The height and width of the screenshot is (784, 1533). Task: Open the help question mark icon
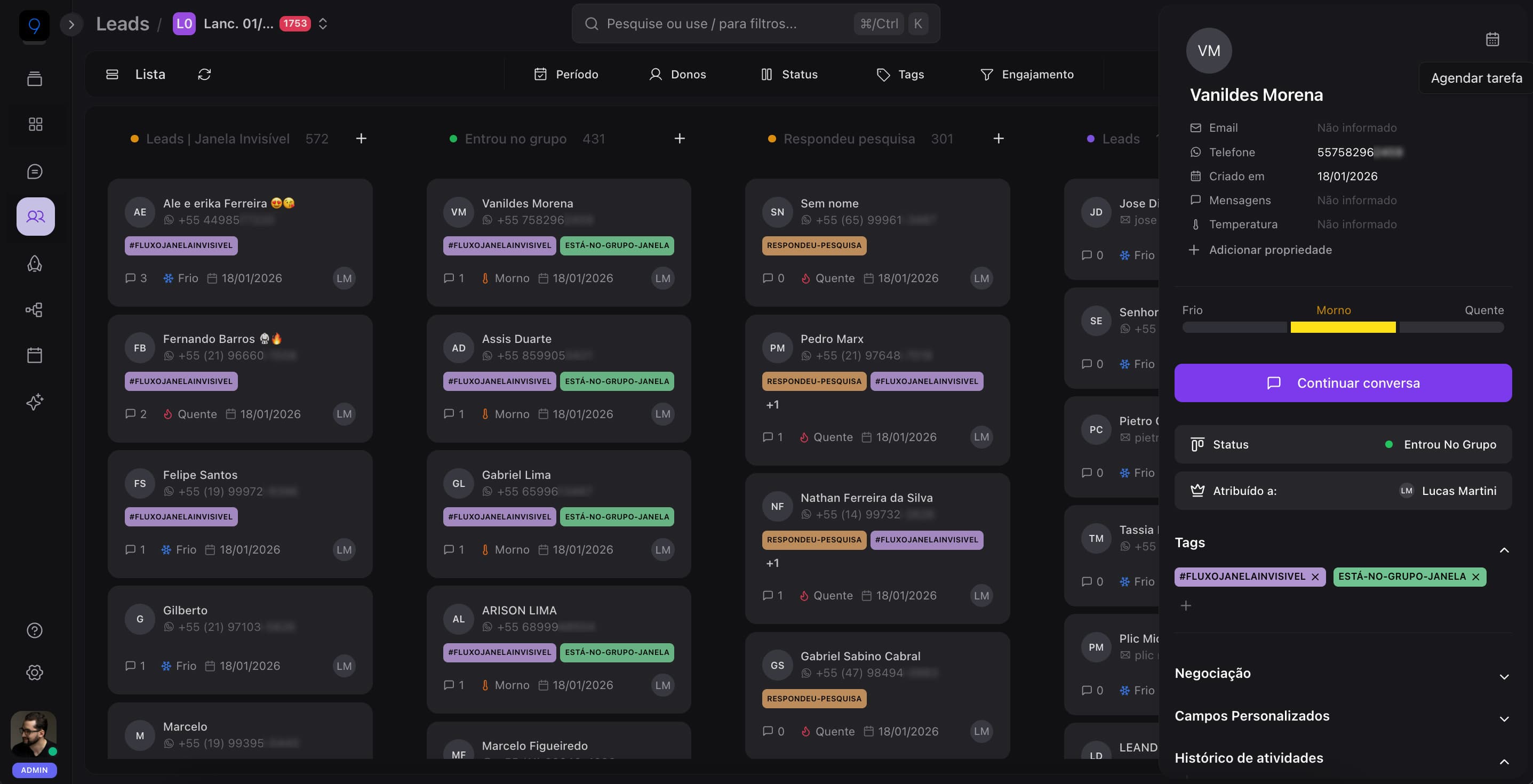(x=35, y=630)
